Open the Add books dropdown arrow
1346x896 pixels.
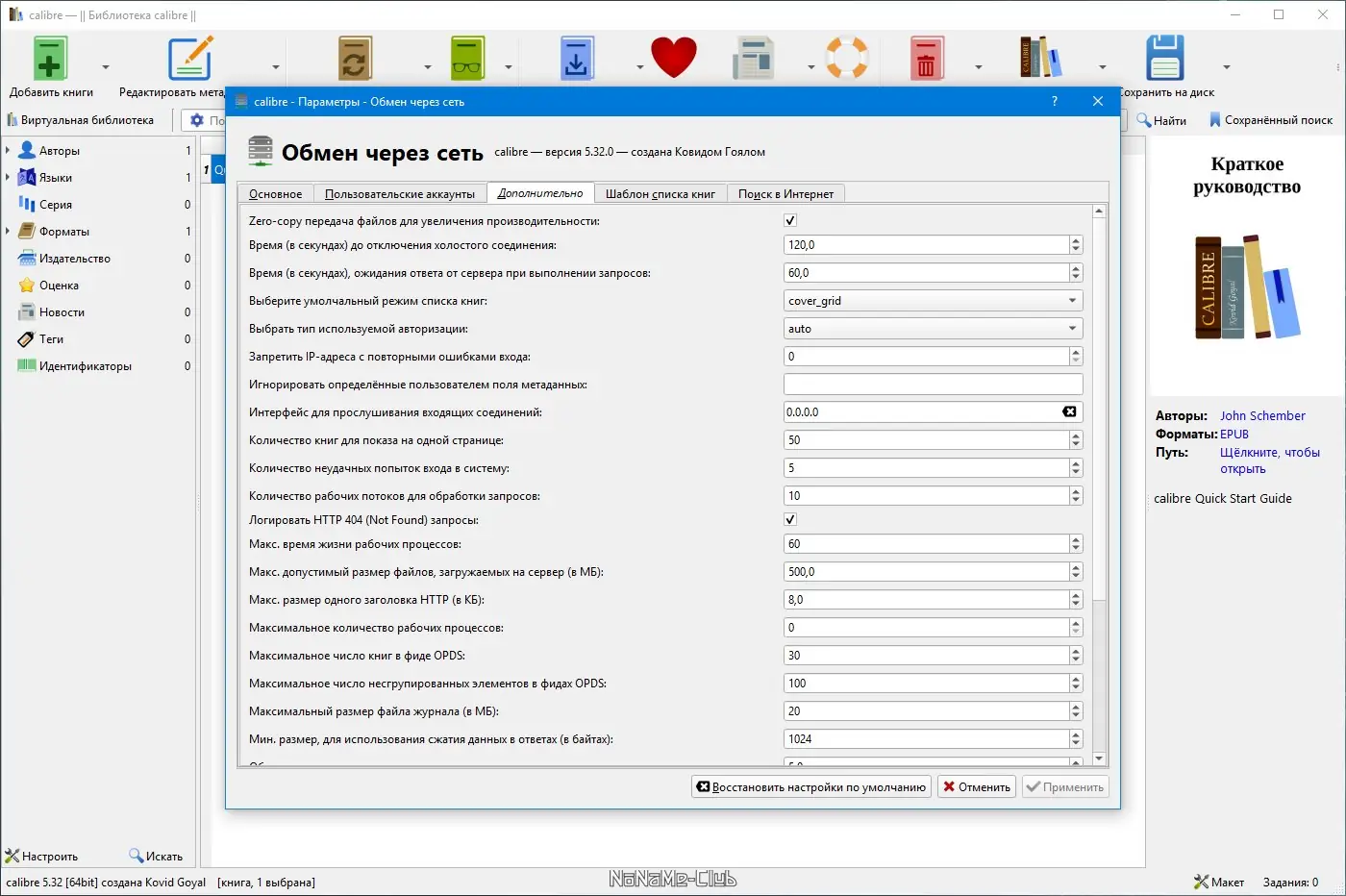click(106, 67)
